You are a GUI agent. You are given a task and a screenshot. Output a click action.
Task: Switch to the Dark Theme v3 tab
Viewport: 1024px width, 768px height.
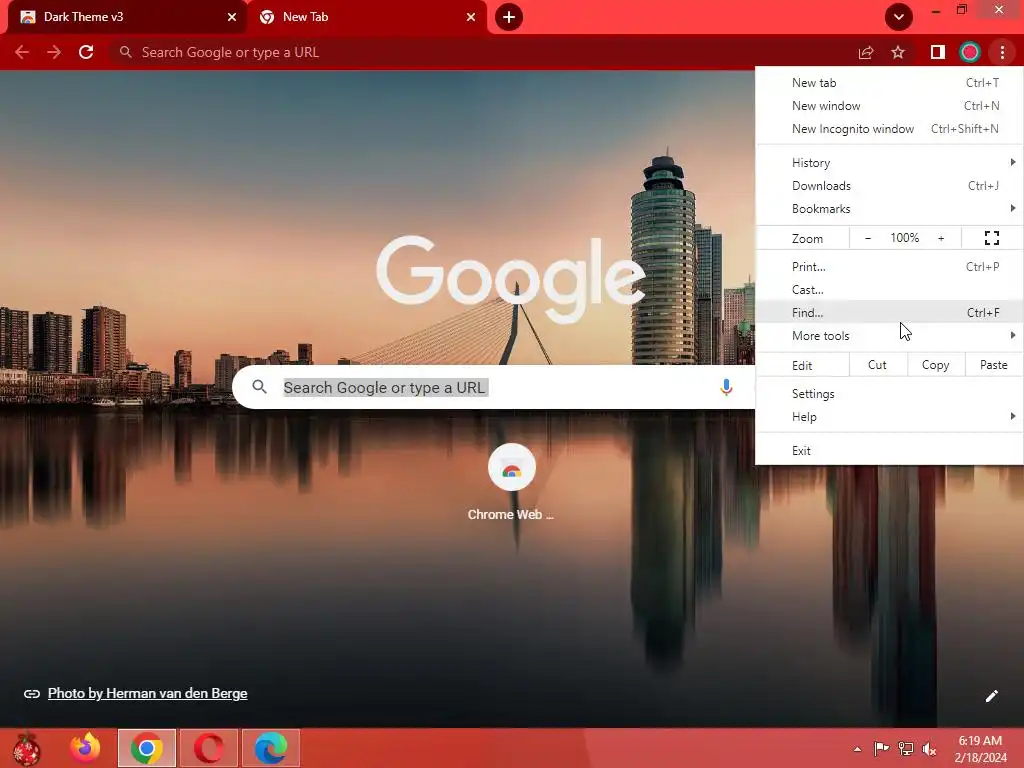click(x=127, y=17)
